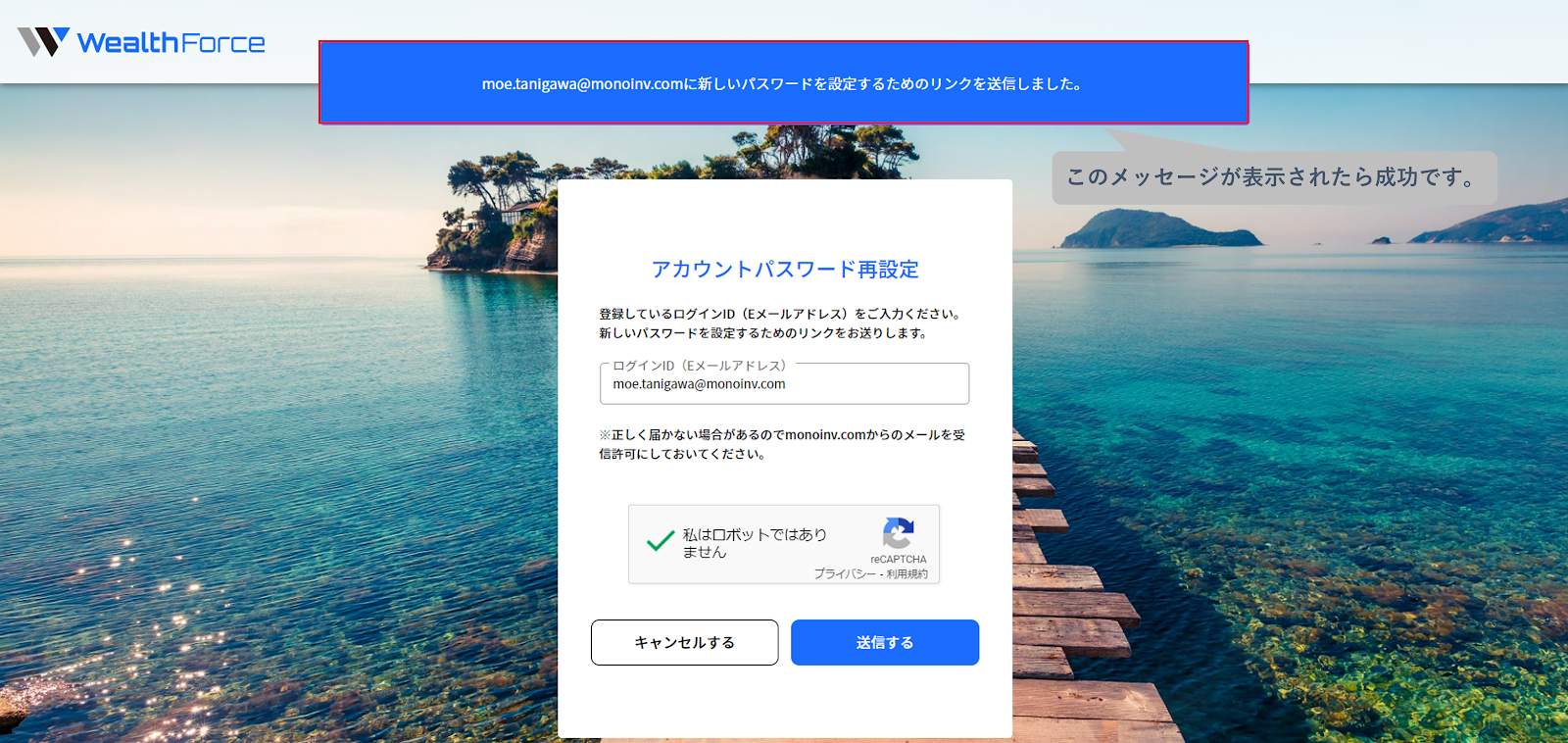Submit the form with 送信する
The height and width of the screenshot is (743, 1568).
pos(885,642)
